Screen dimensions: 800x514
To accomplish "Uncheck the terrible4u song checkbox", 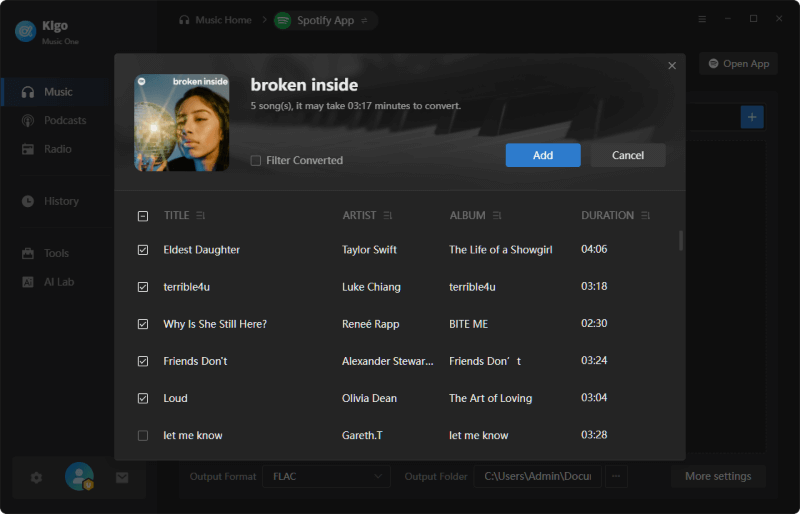I will (143, 287).
